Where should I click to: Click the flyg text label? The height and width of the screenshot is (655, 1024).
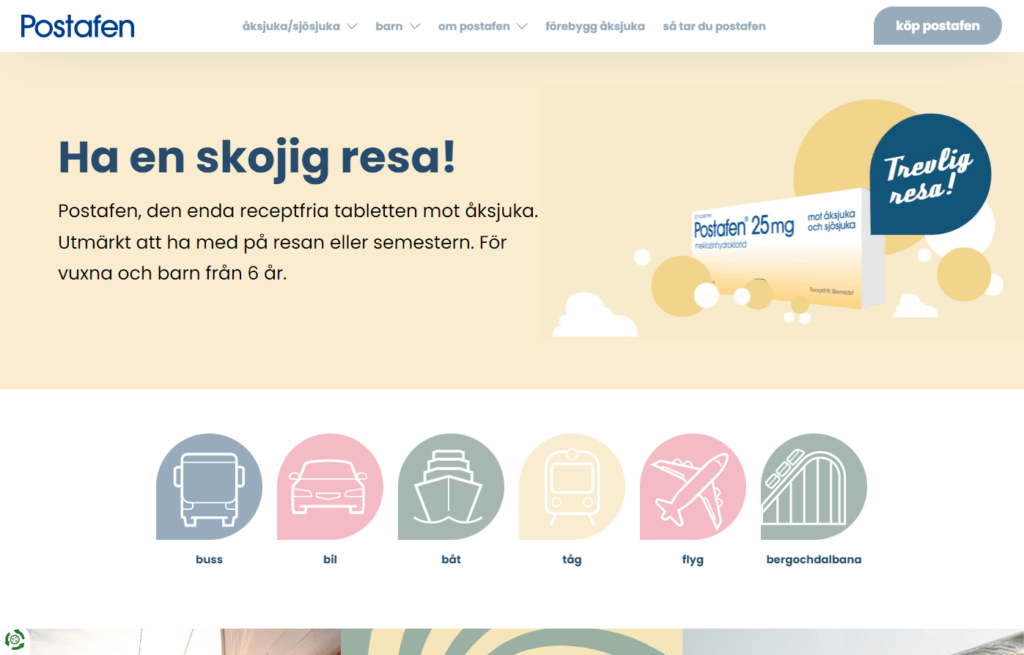pos(692,560)
